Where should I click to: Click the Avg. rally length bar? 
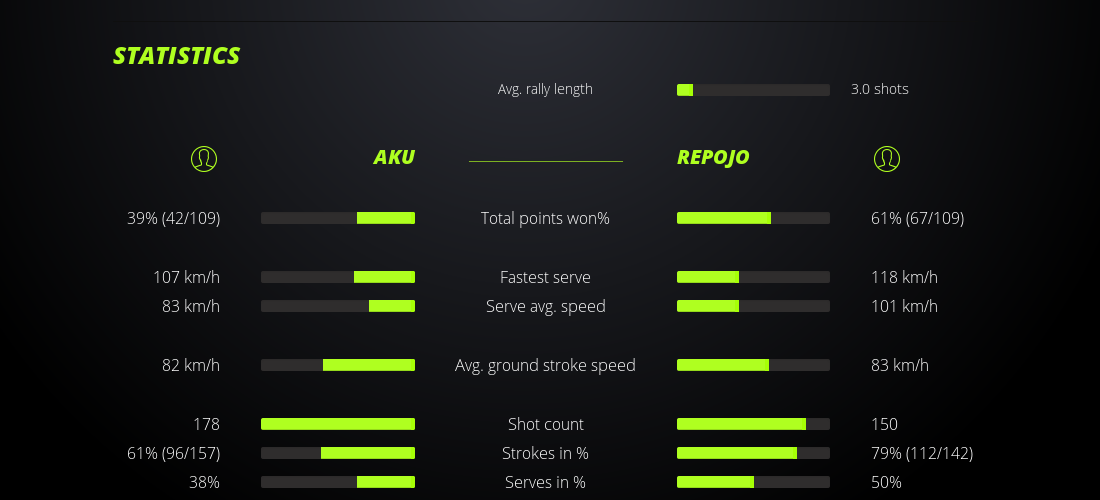point(753,90)
